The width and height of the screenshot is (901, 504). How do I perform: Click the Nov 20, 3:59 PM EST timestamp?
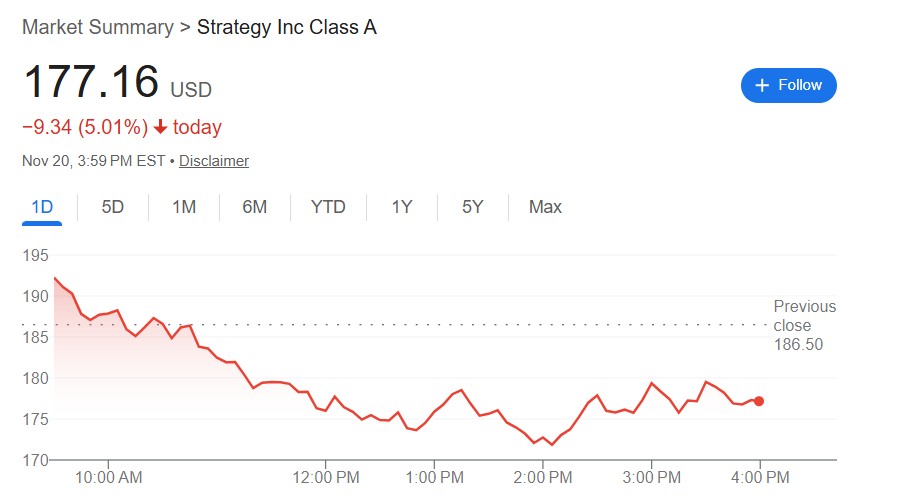[93, 160]
